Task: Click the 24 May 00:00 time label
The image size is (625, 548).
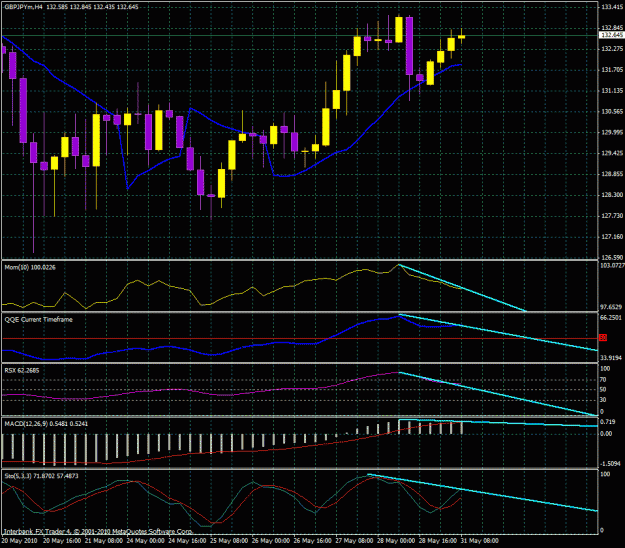Action: (145, 541)
